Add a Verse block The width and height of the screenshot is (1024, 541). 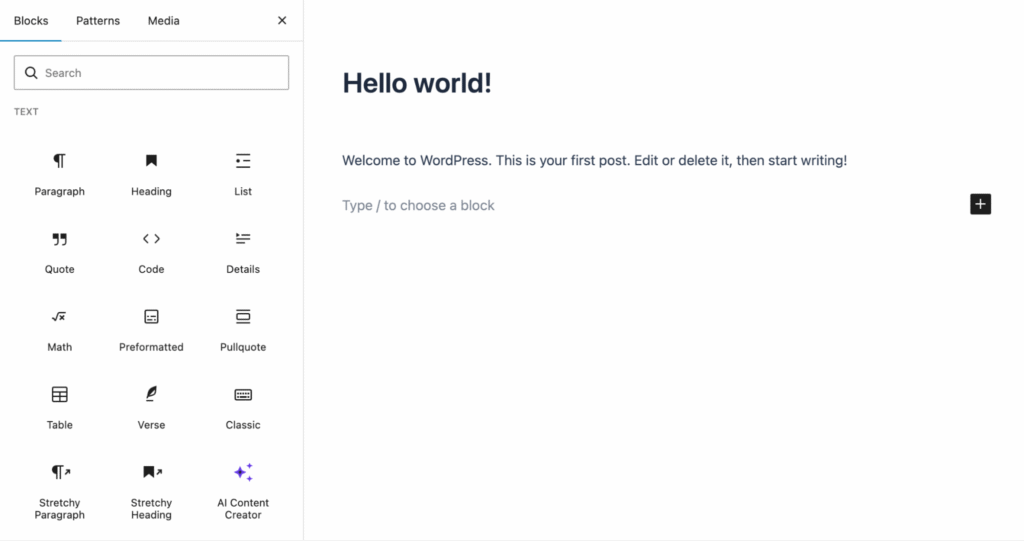(x=151, y=406)
